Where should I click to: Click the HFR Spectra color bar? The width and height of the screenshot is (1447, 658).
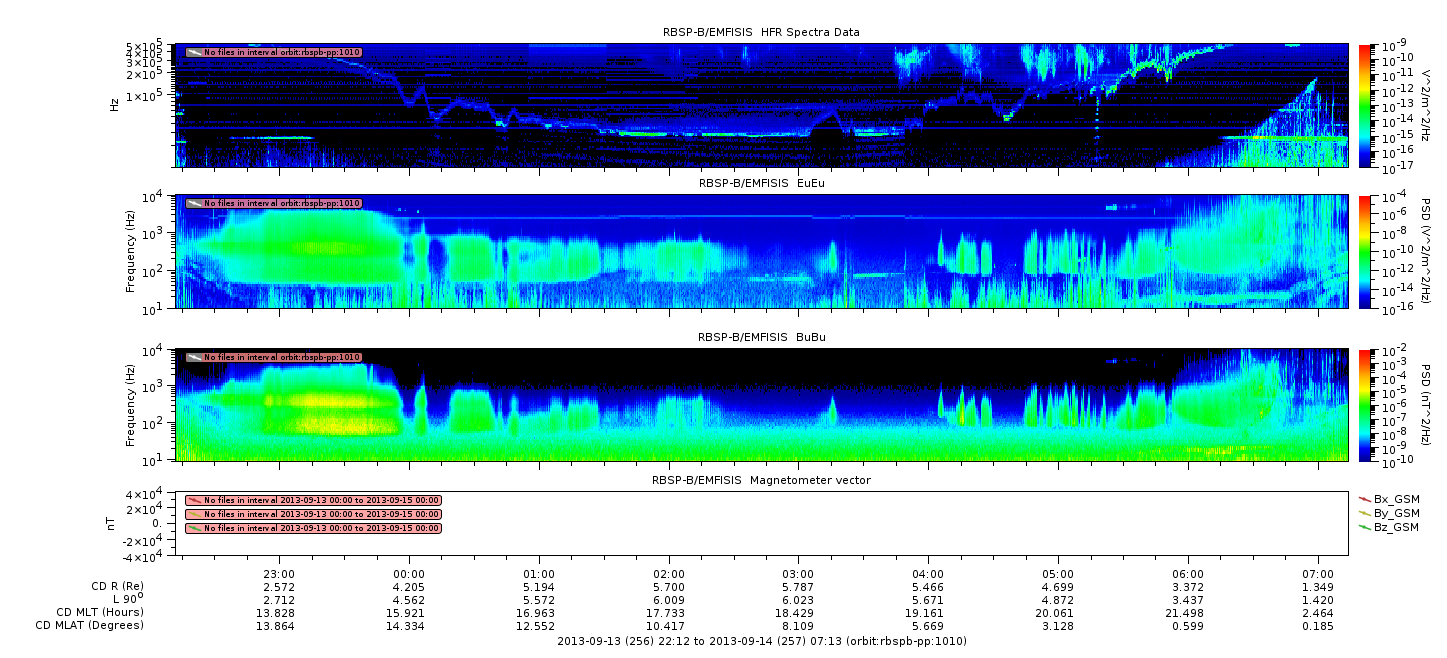click(x=1364, y=105)
